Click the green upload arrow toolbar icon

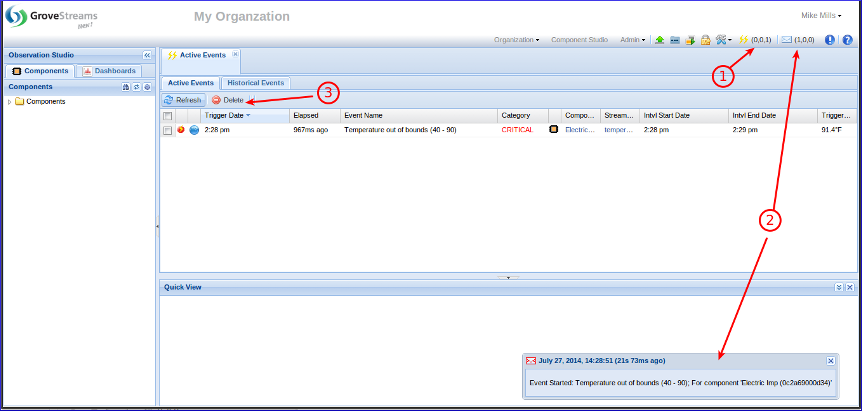pos(660,40)
